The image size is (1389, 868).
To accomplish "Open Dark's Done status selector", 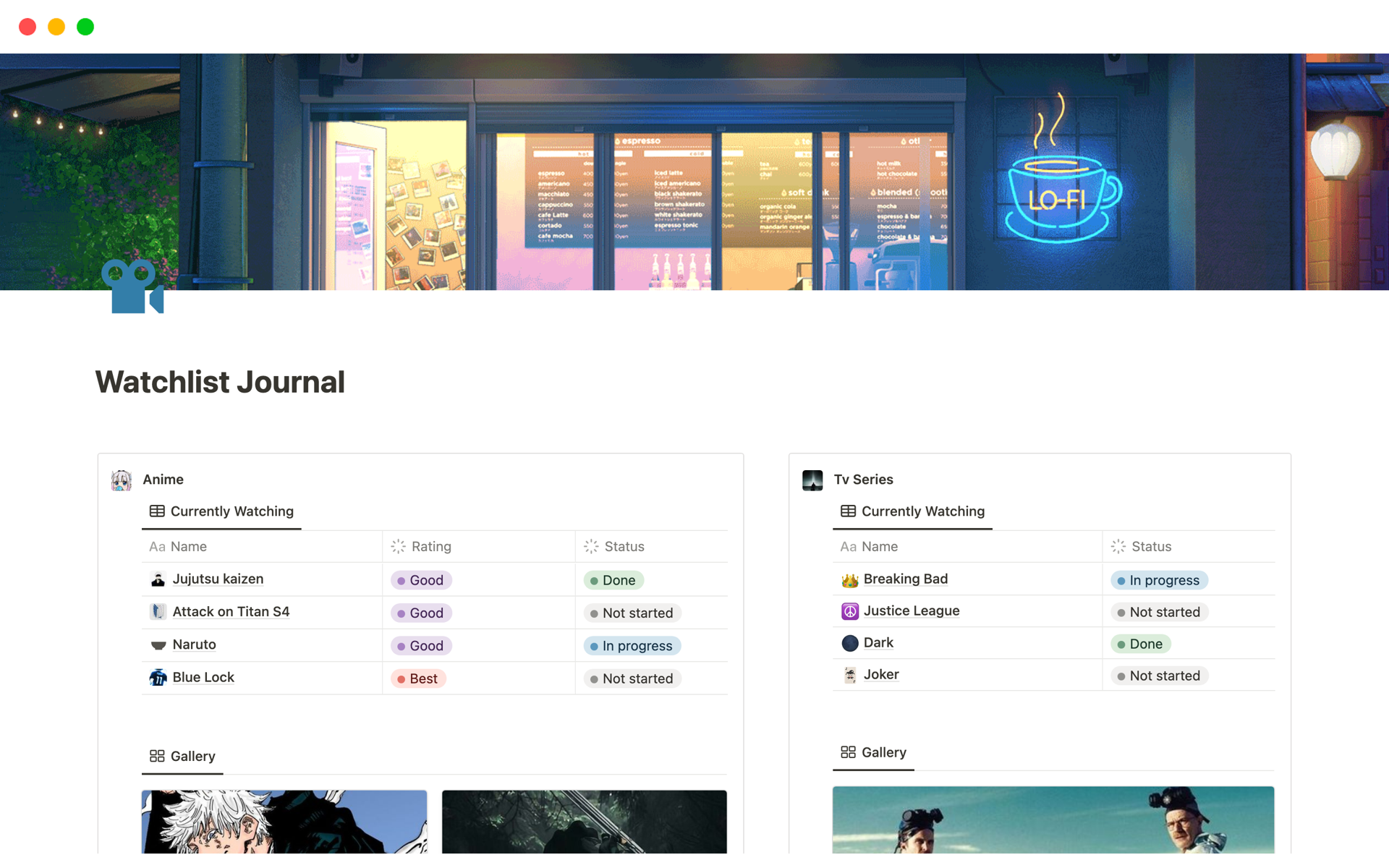I will (x=1140, y=644).
